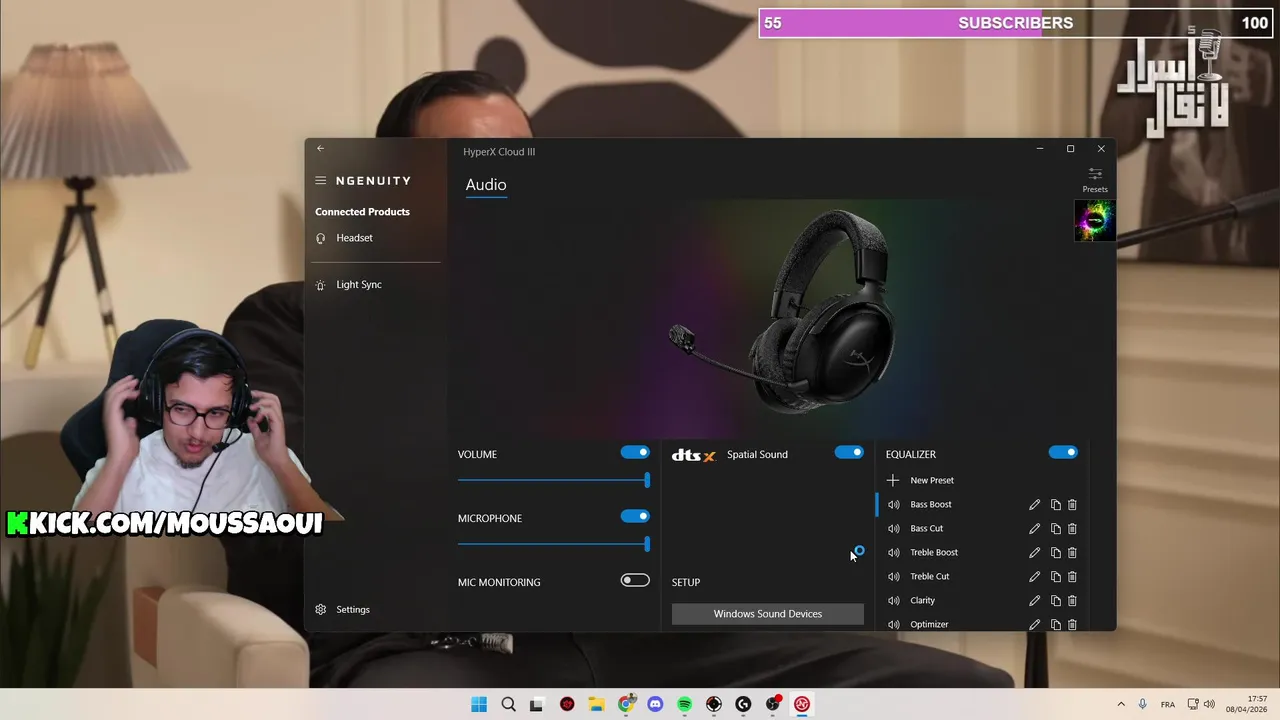1280x720 pixels.
Task: Open Spotify from the taskbar
Action: click(x=684, y=704)
